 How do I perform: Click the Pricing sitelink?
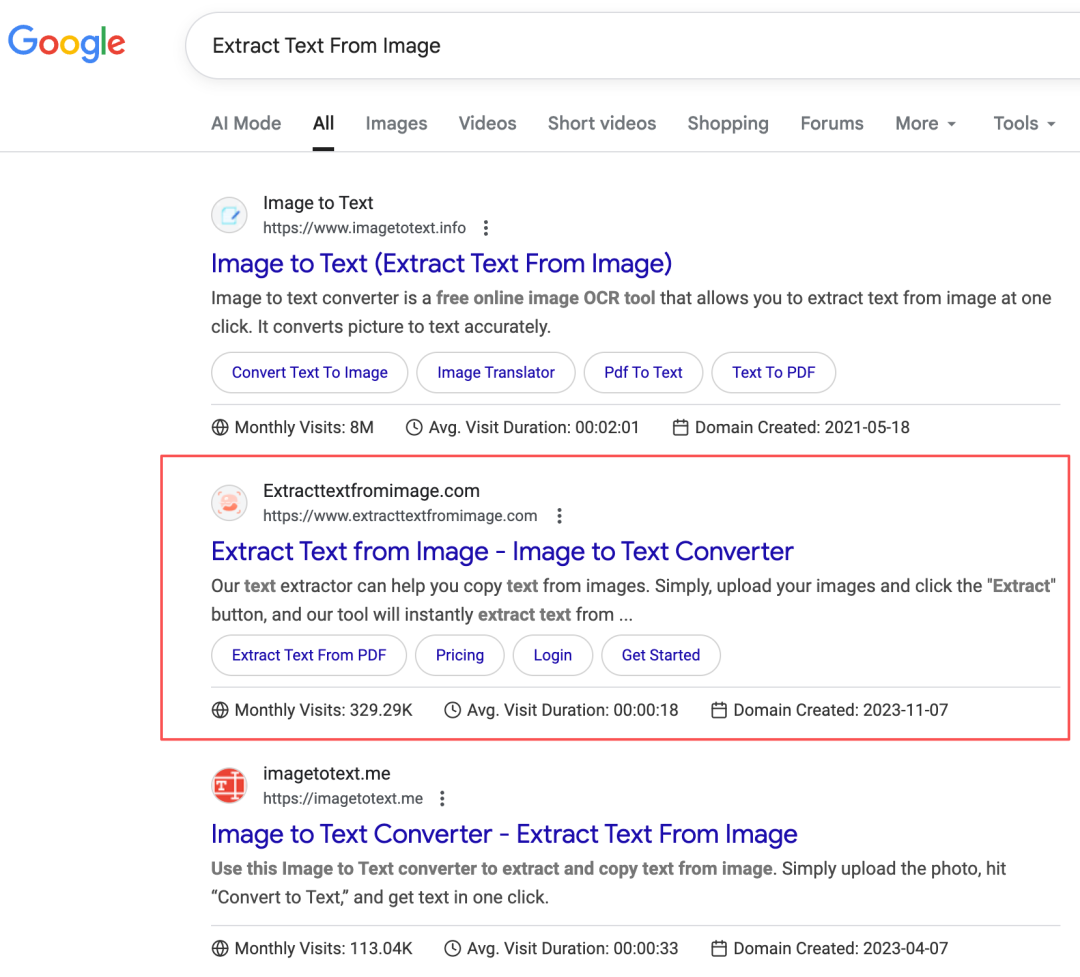click(459, 655)
